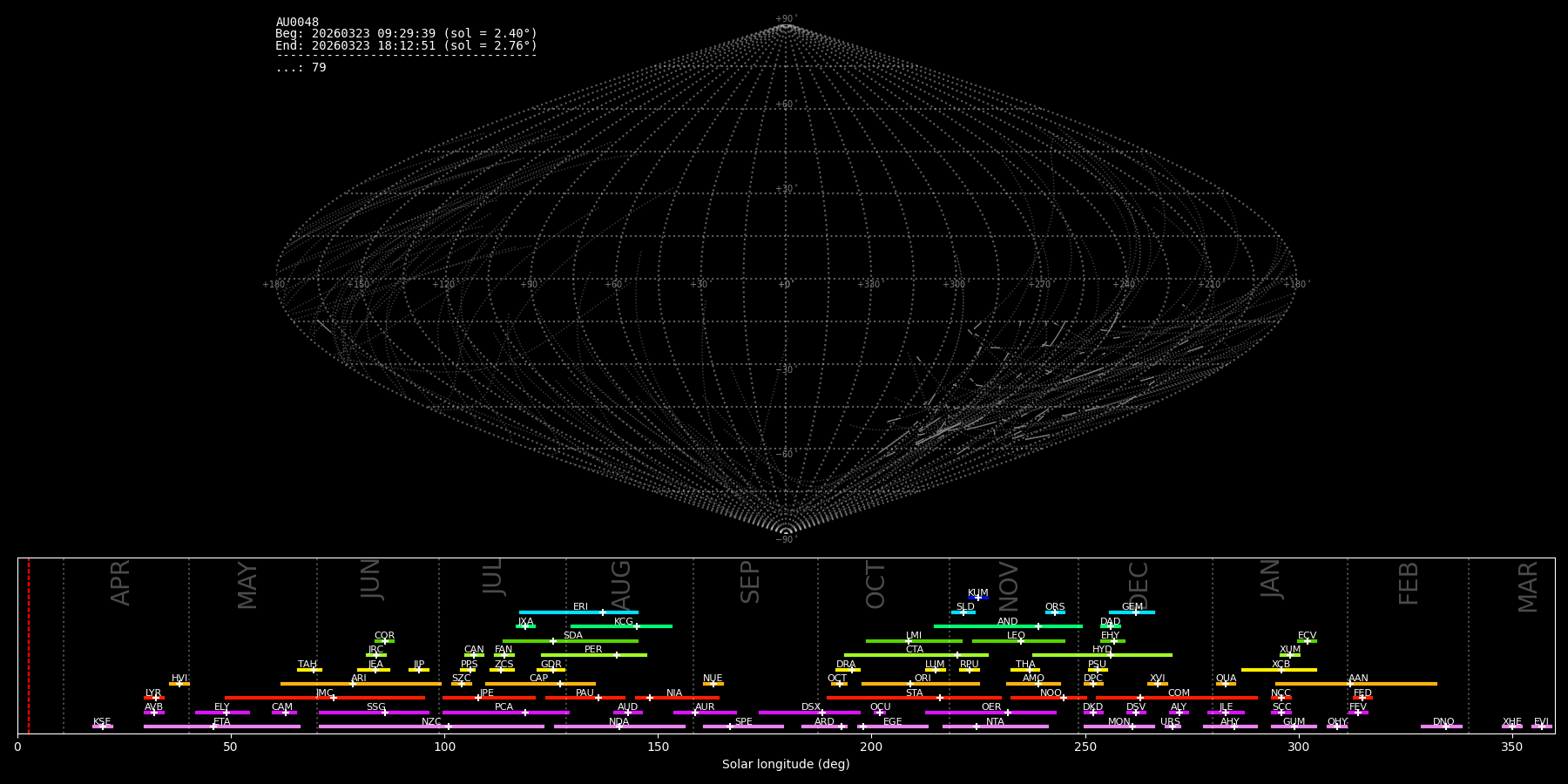
Task: Click the COR shower label
Action: coord(384,636)
